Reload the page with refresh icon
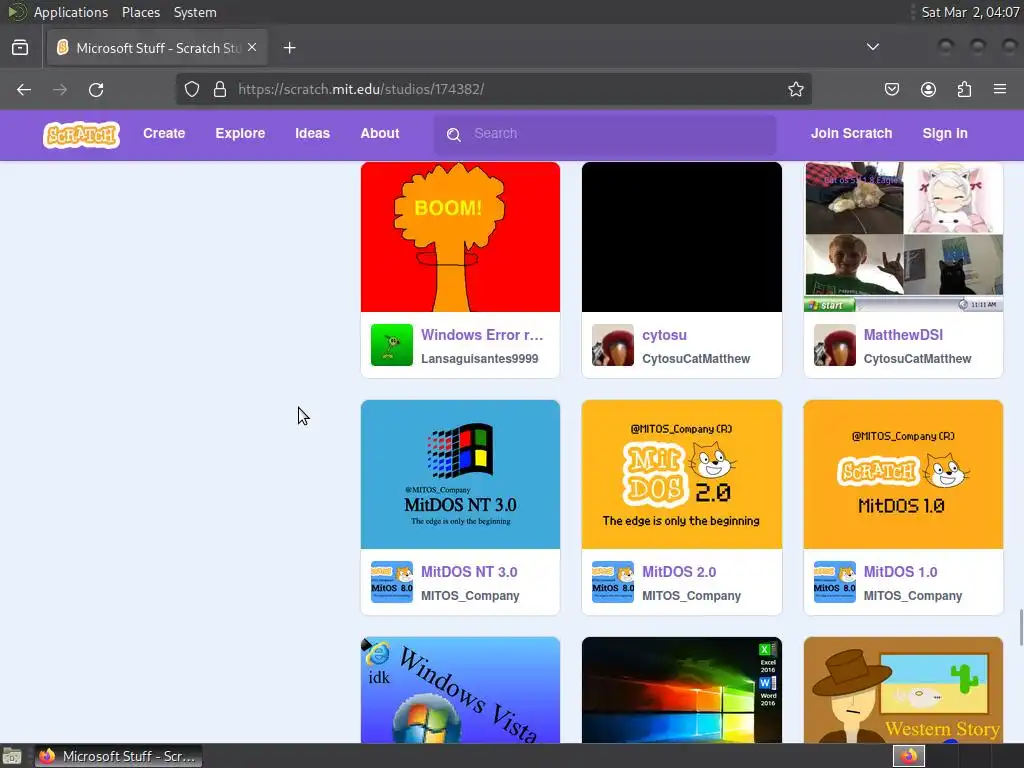Screen dimensions: 1024x768 (96, 89)
